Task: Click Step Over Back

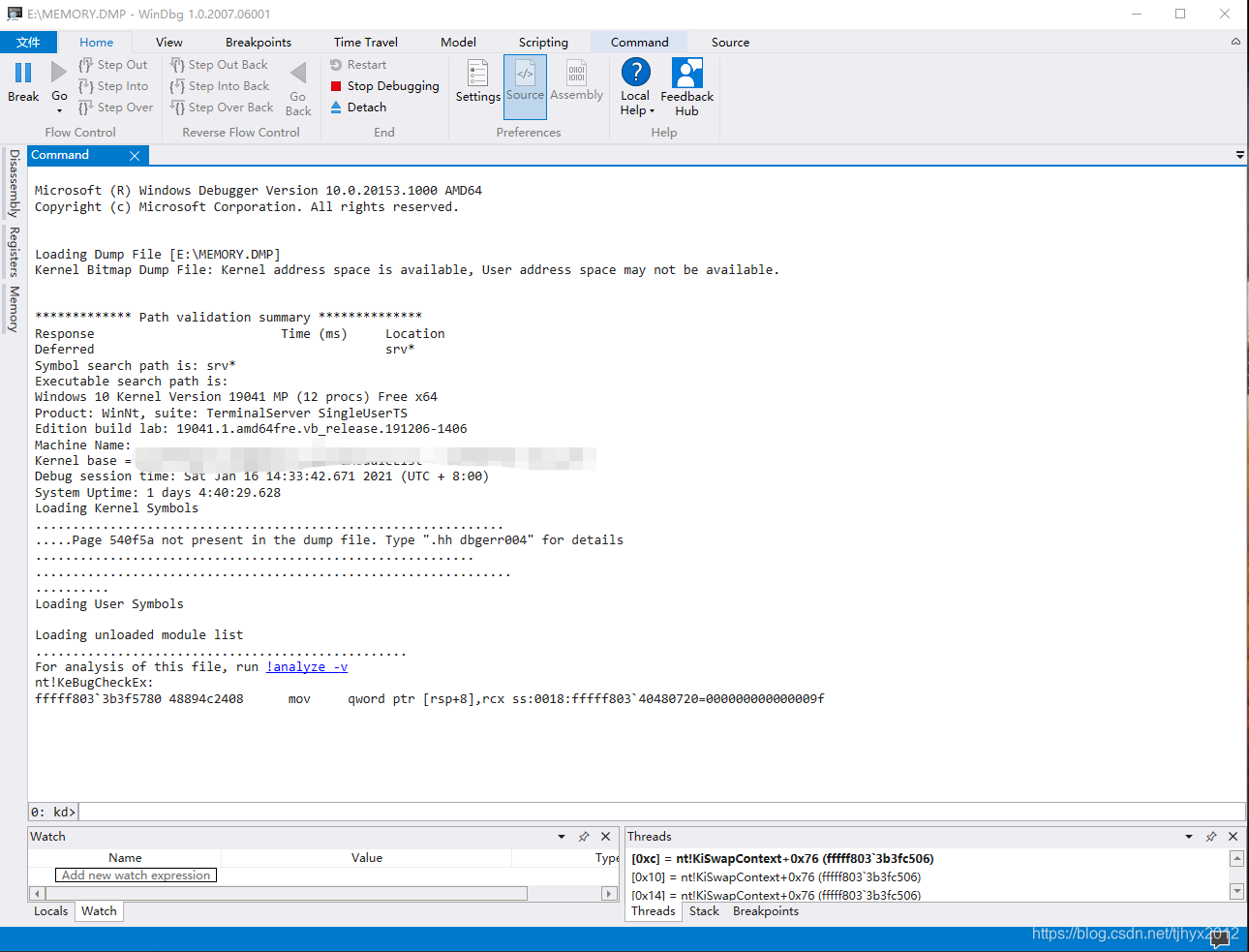Action: coord(222,107)
